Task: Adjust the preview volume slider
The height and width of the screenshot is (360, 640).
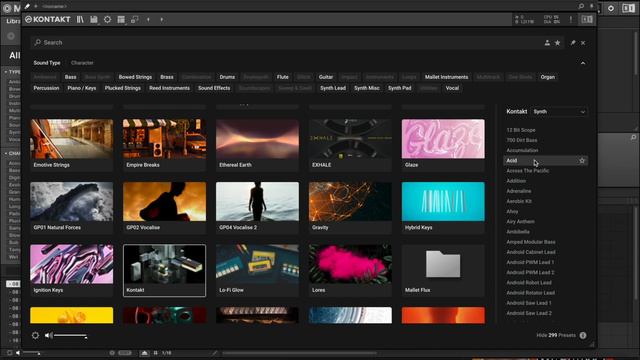Action: [x=70, y=336]
